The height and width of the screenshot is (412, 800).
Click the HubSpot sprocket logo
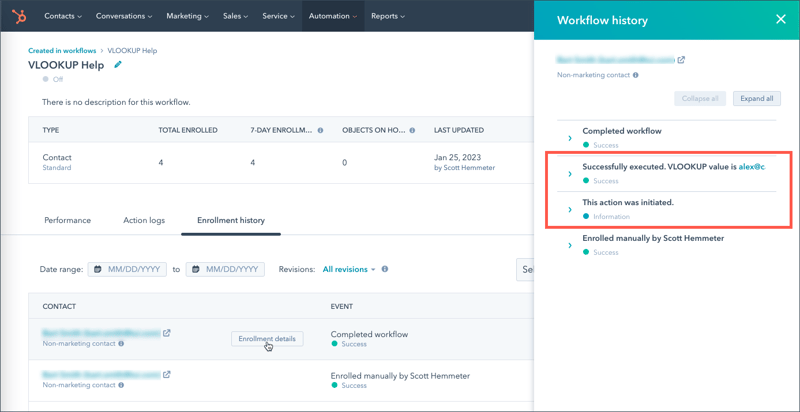20,16
